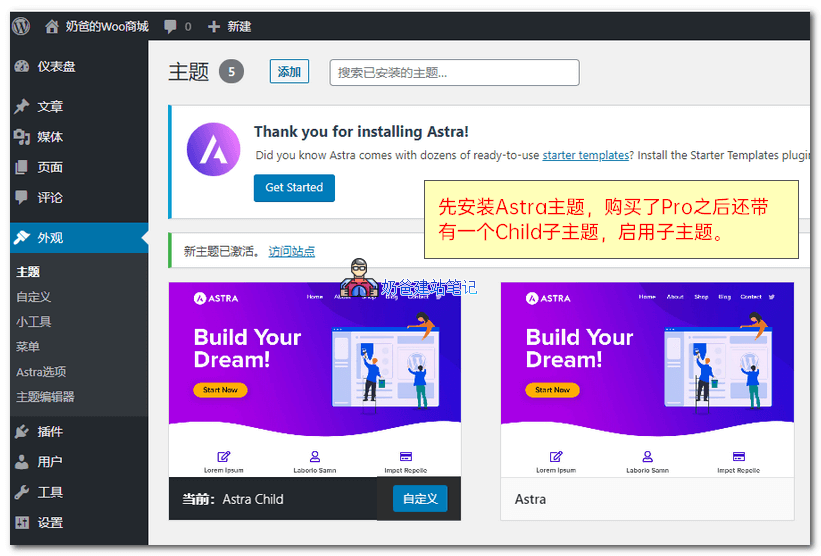Click the 自定义 button on Astra Child

click(420, 498)
